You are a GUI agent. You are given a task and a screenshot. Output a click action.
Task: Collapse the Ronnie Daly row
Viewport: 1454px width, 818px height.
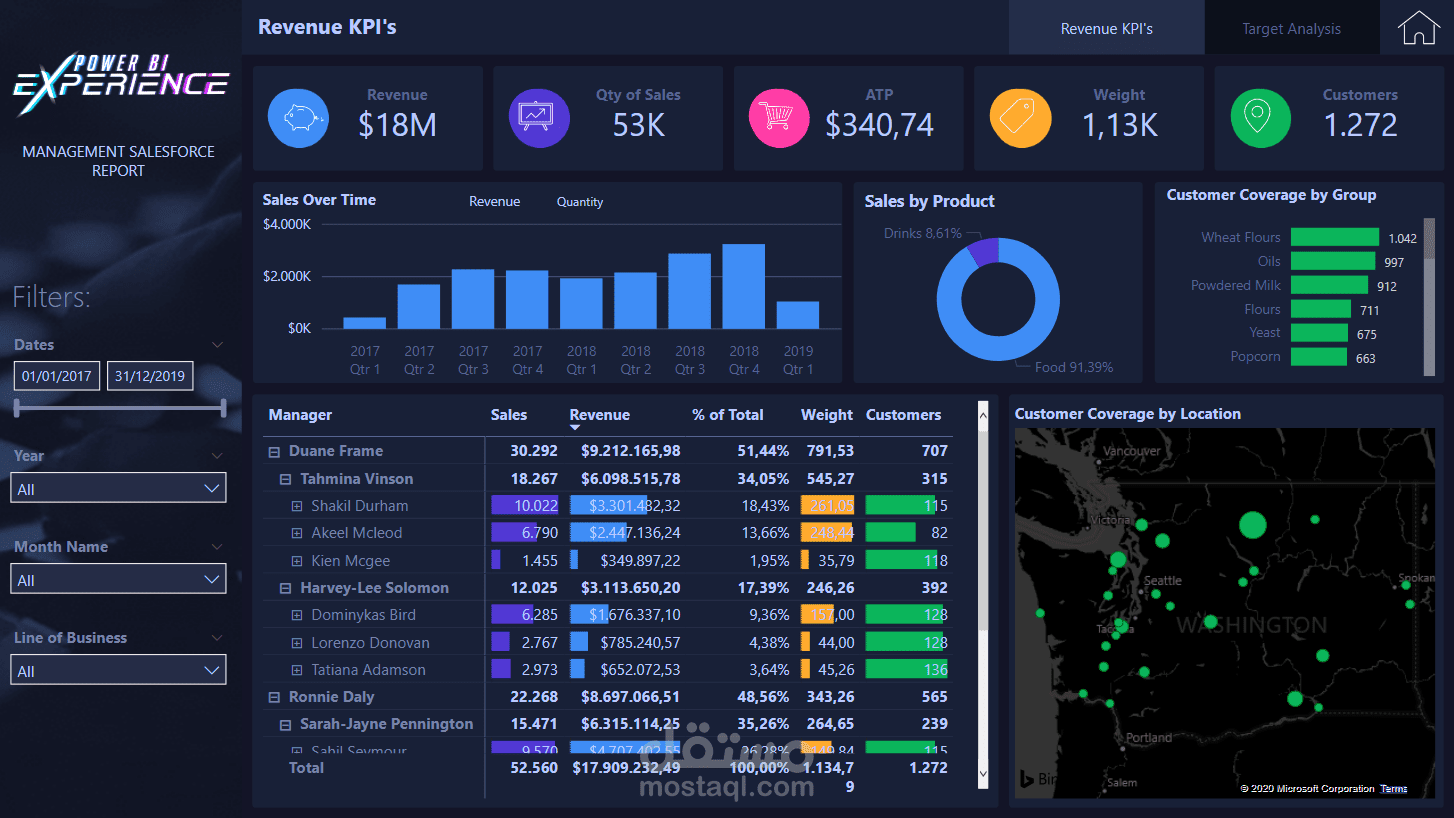(274, 697)
